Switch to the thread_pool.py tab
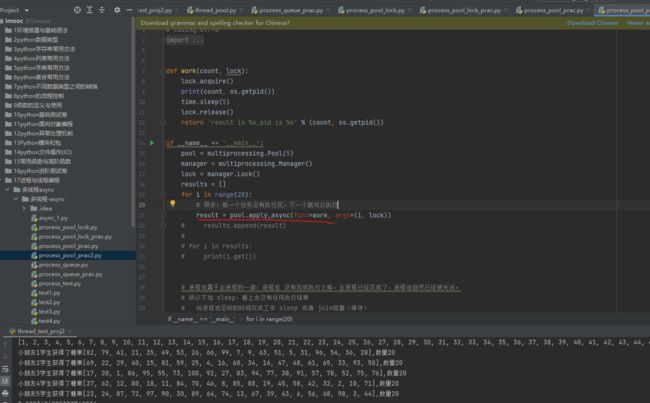The width and height of the screenshot is (650, 403). [x=215, y=9]
